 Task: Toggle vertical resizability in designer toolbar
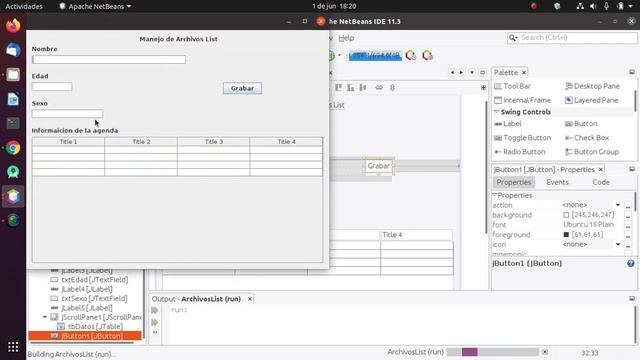pos(392,87)
